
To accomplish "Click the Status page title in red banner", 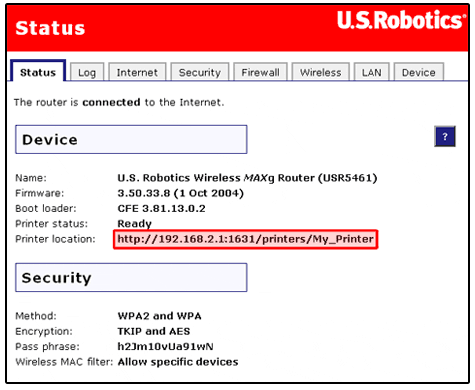I will tap(50, 28).
